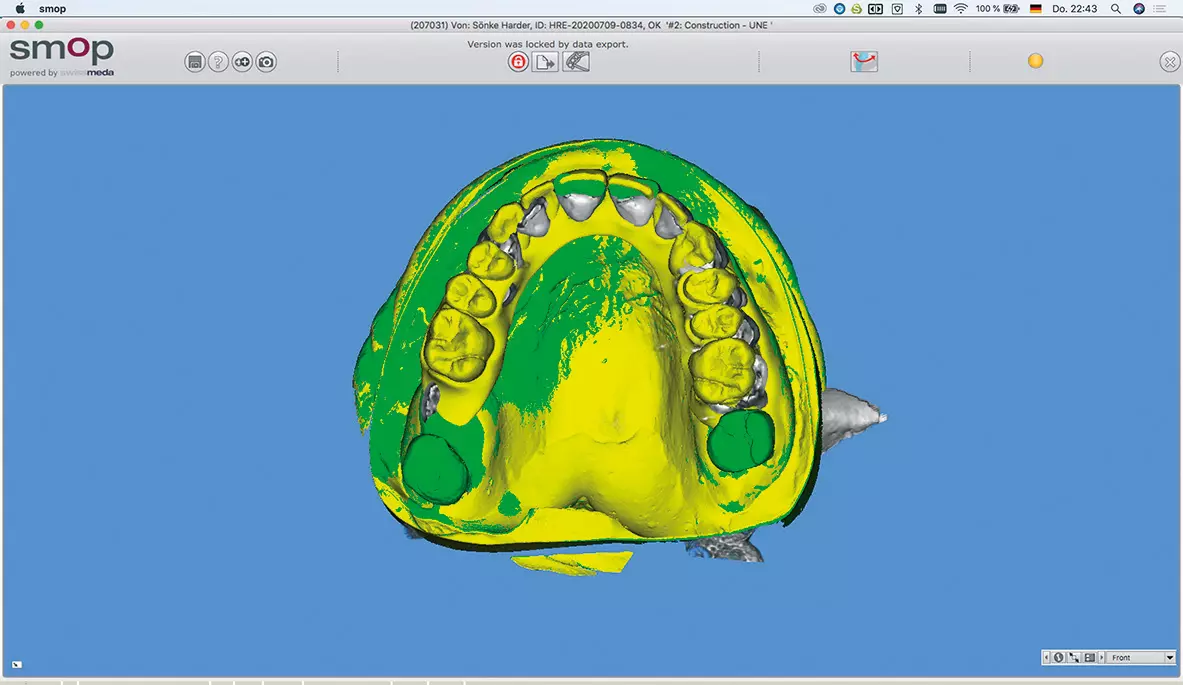
Task: Click the smop logo
Action: click(62, 57)
